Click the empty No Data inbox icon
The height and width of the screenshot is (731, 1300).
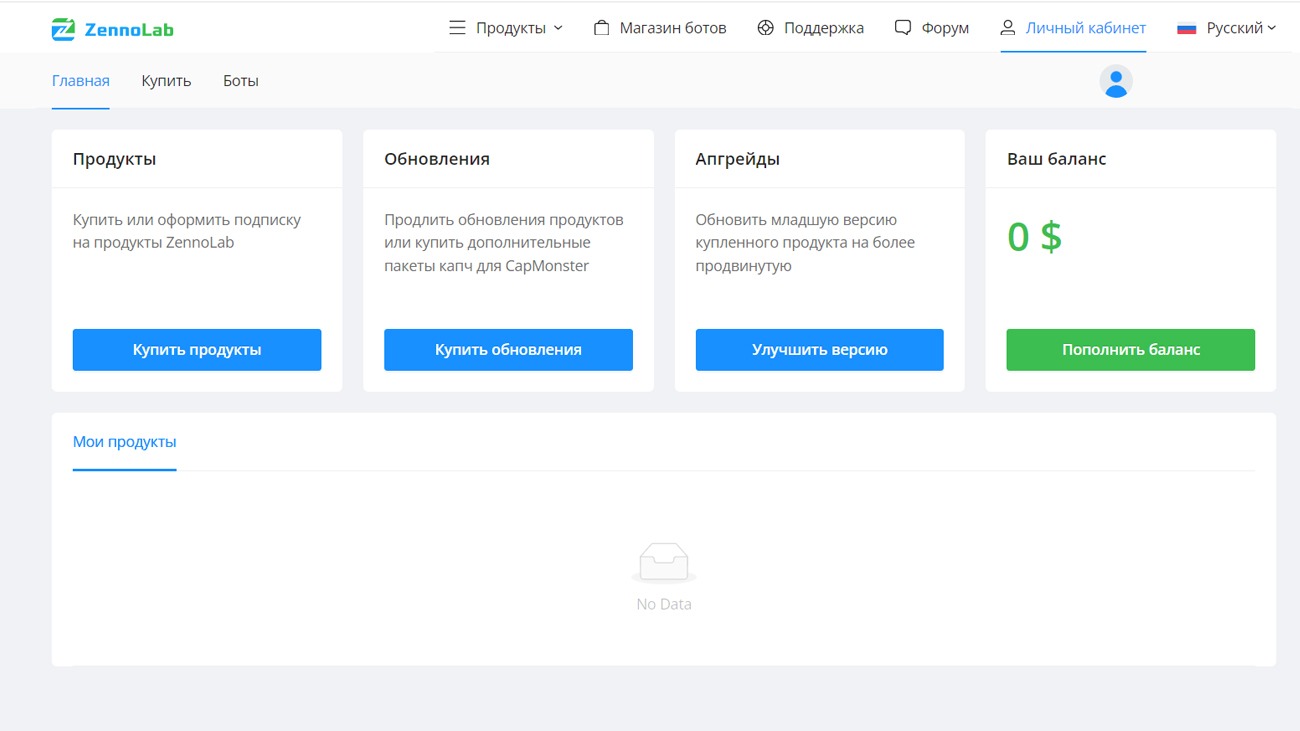pyautogui.click(x=664, y=563)
